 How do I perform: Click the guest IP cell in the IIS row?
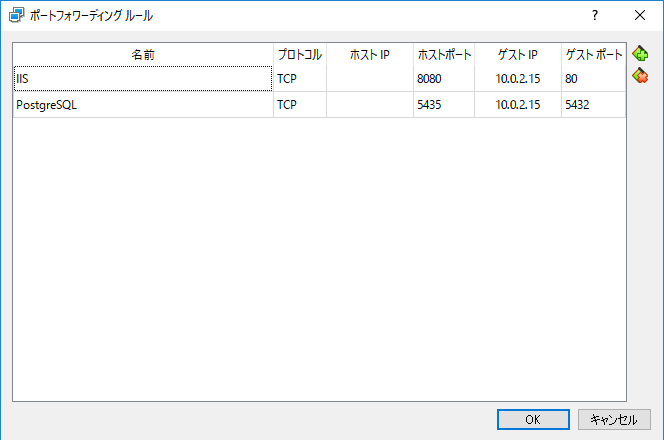(x=517, y=79)
